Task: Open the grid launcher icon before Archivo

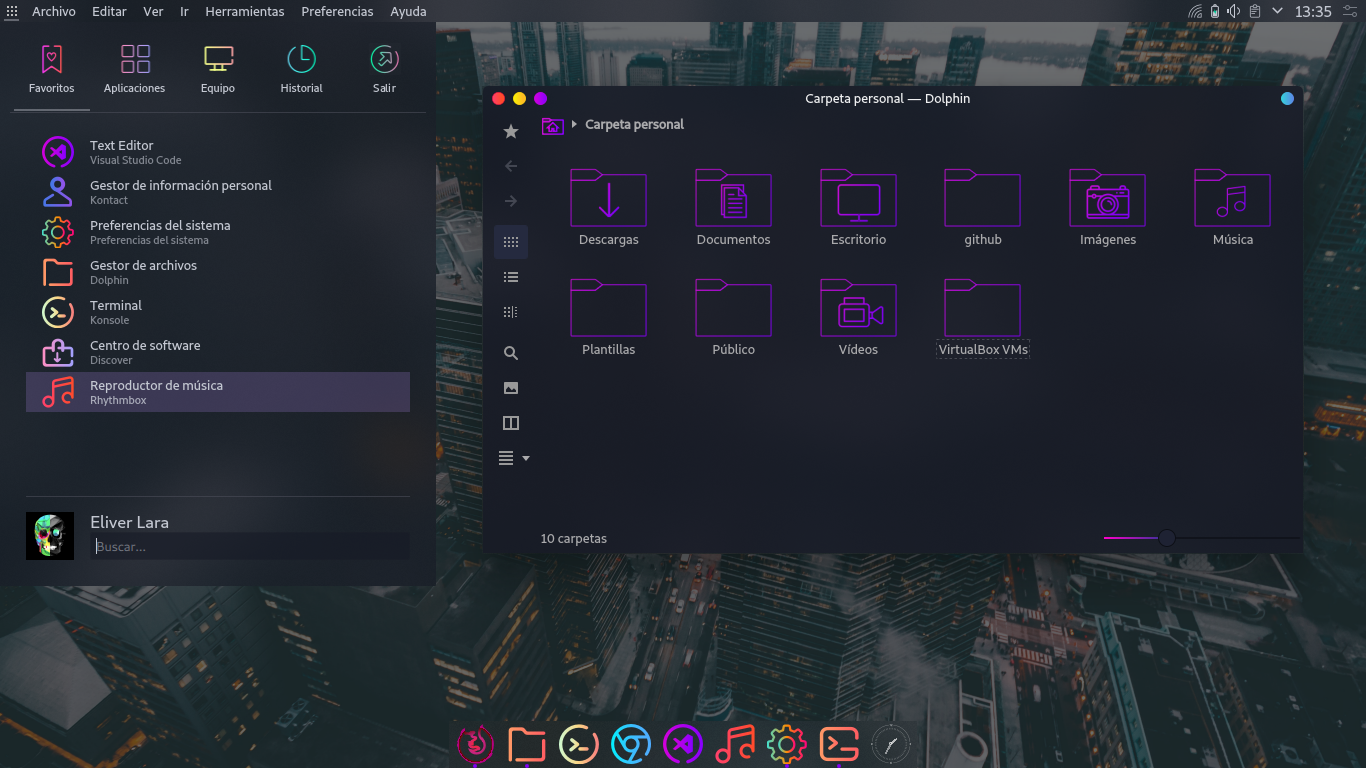Action: click(x=12, y=11)
